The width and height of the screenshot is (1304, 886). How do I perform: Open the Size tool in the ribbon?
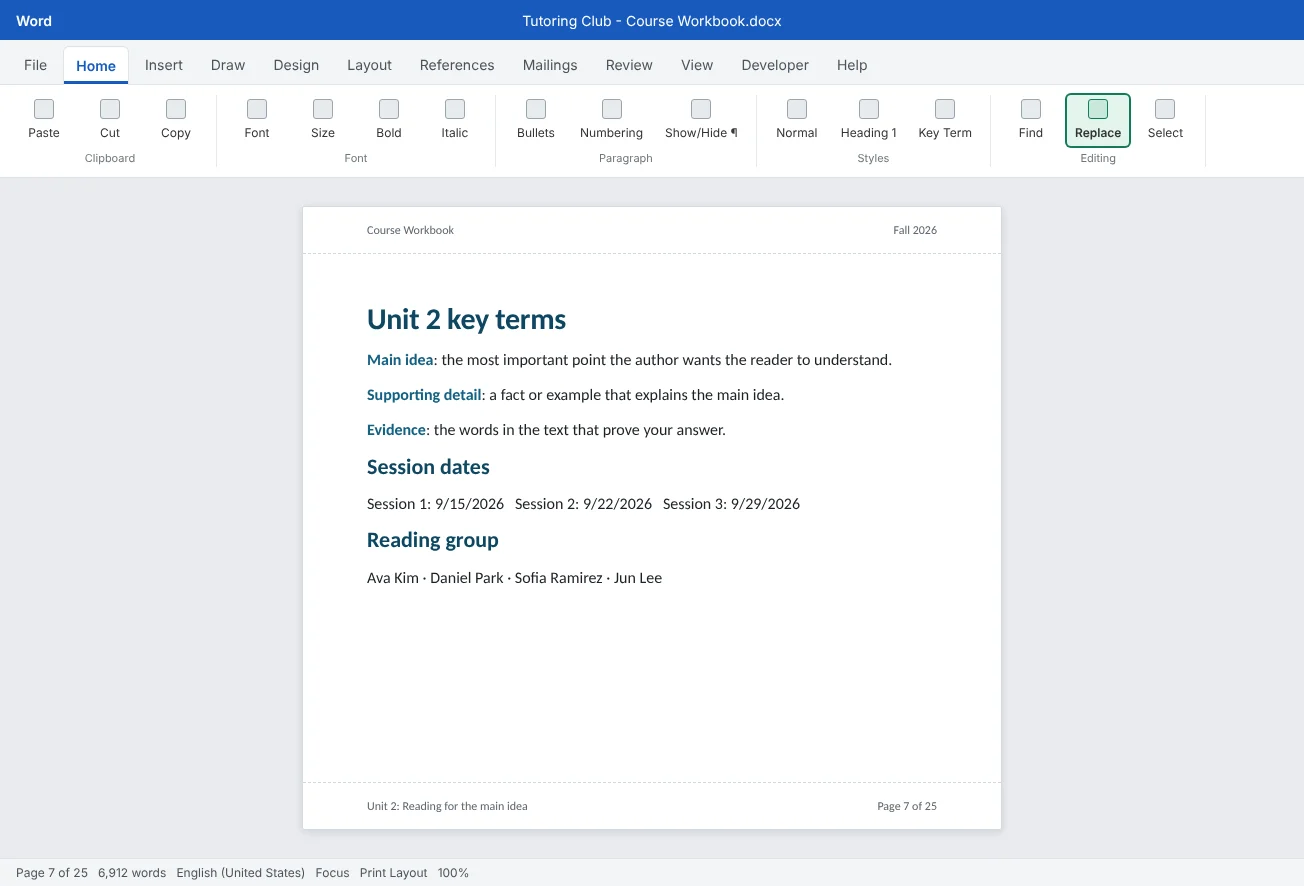point(323,120)
